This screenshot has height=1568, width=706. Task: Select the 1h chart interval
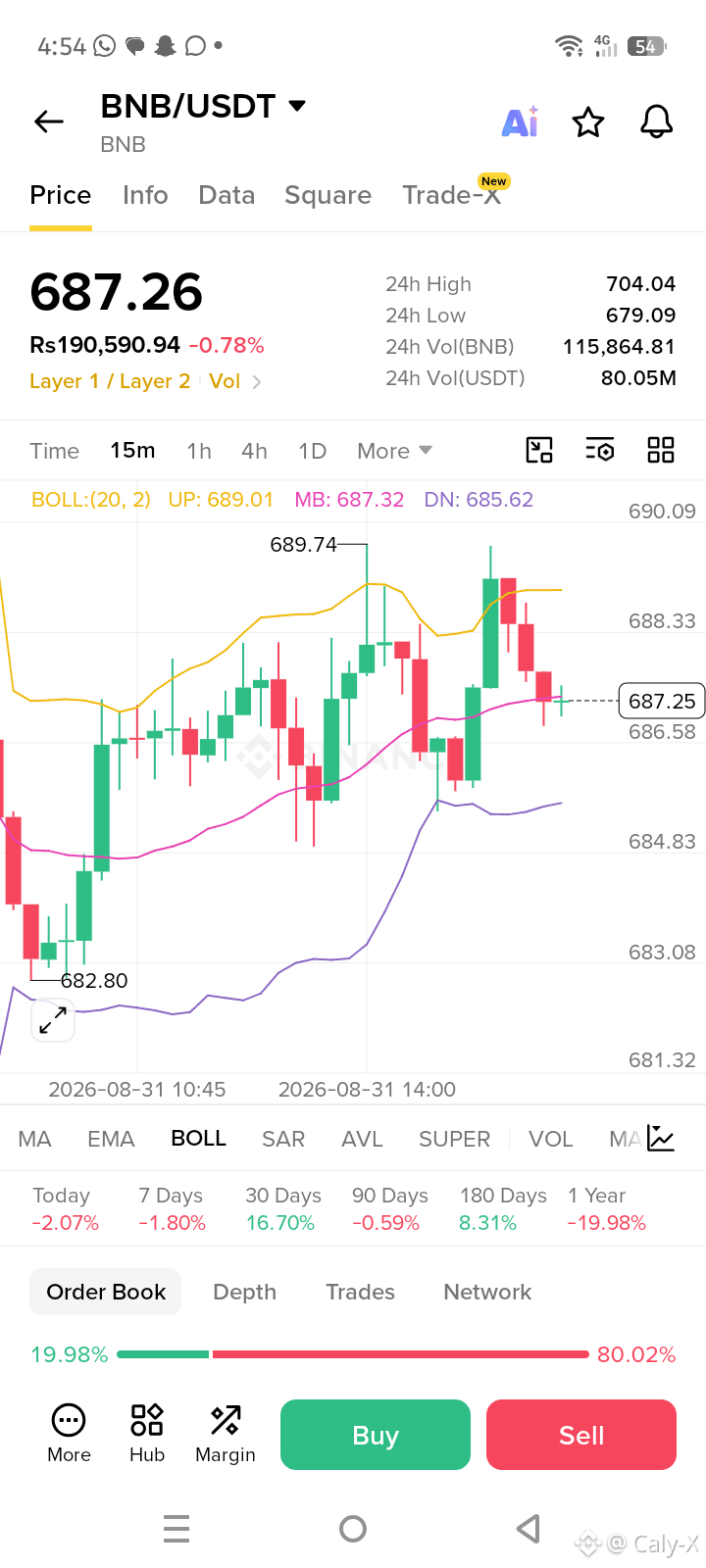click(199, 451)
